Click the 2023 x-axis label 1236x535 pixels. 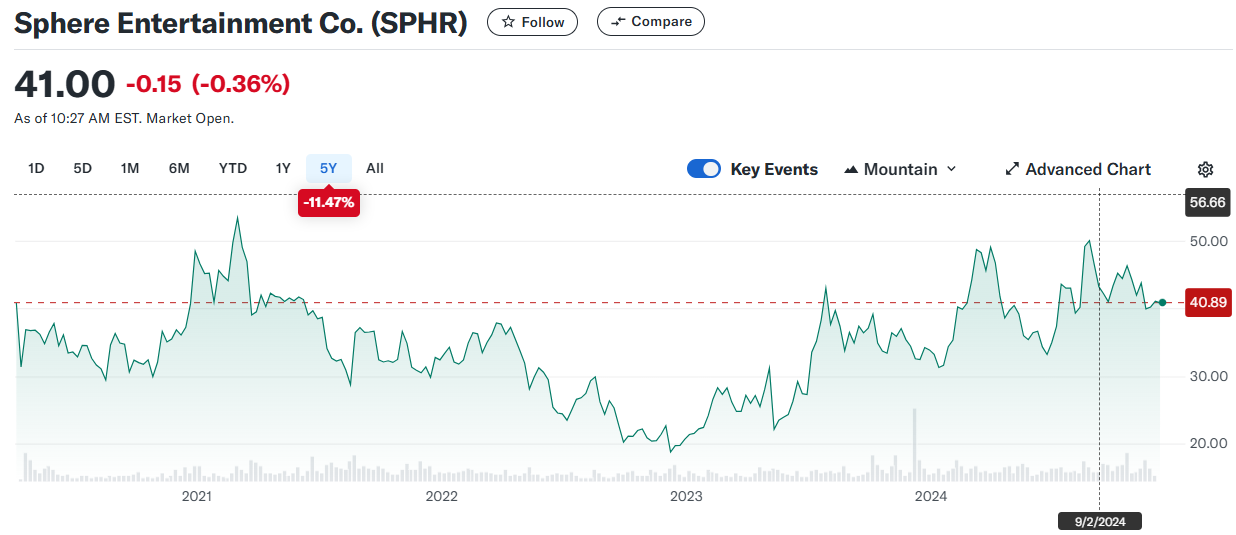click(x=686, y=496)
